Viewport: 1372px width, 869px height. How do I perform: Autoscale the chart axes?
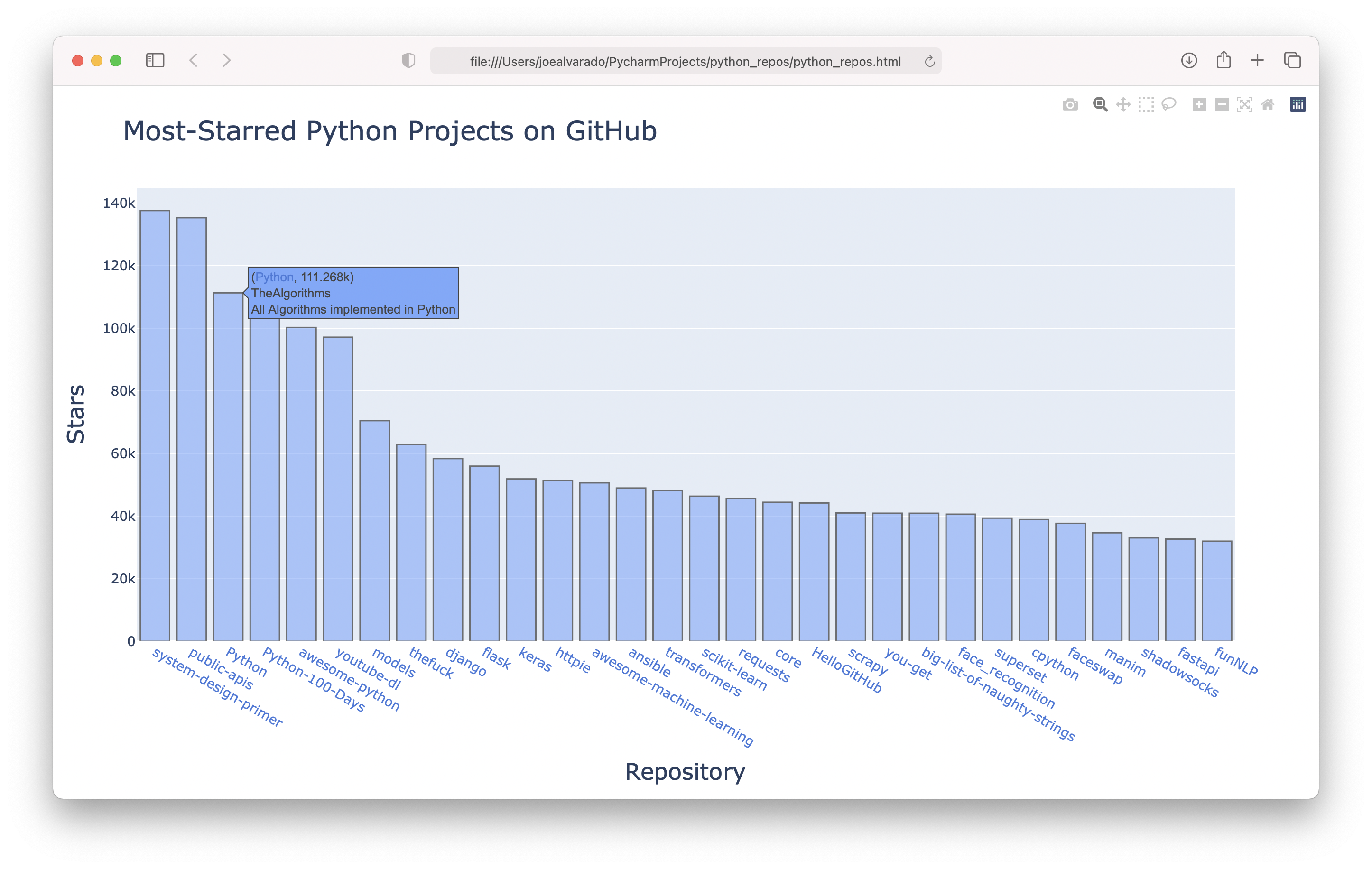click(1245, 104)
